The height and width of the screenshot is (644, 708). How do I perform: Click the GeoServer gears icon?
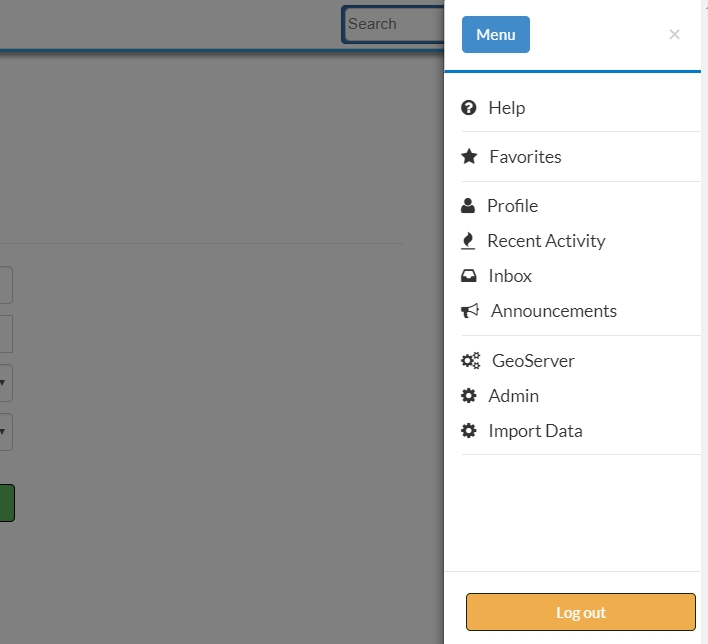(470, 361)
